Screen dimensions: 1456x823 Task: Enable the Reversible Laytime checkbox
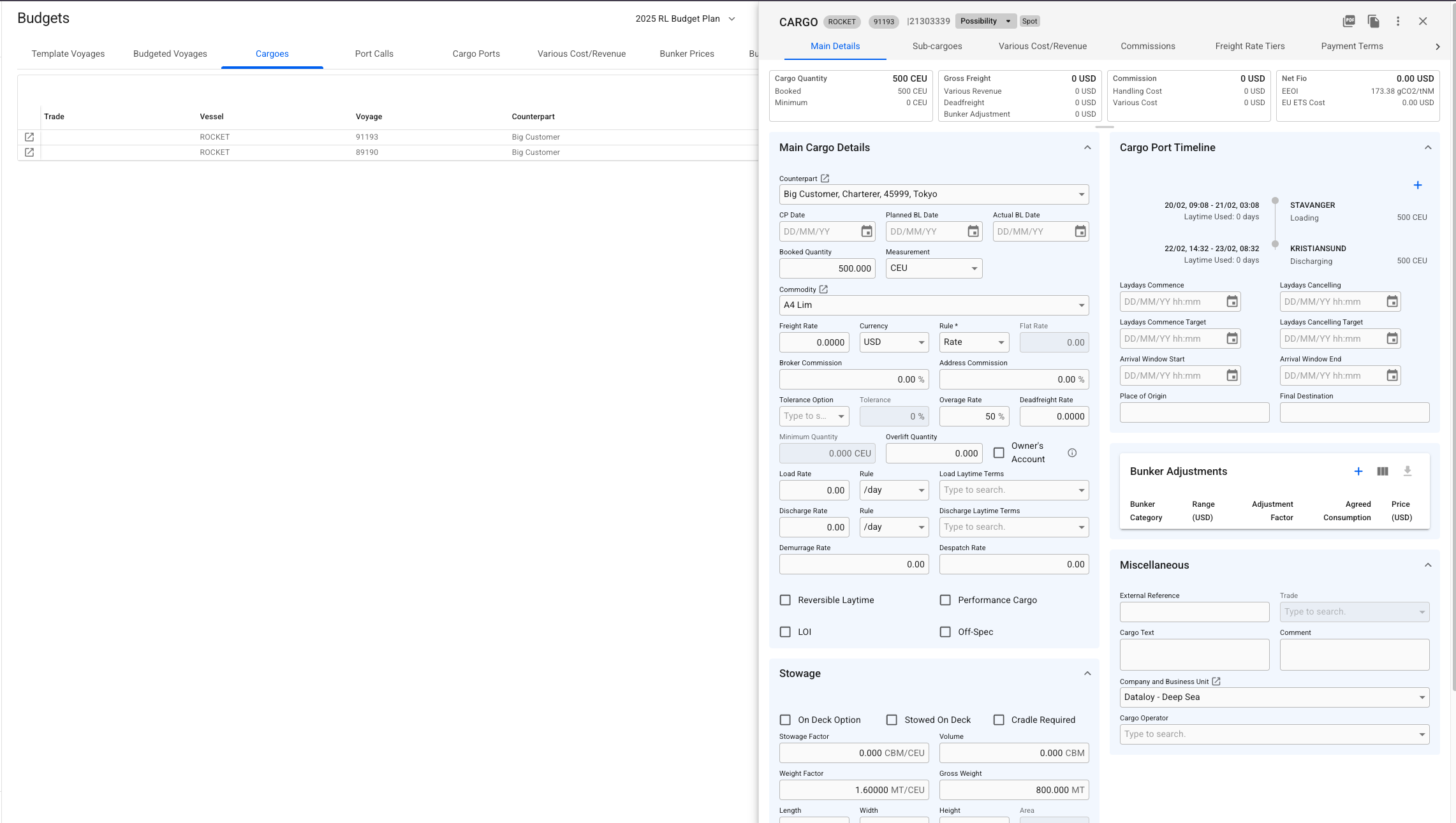786,600
